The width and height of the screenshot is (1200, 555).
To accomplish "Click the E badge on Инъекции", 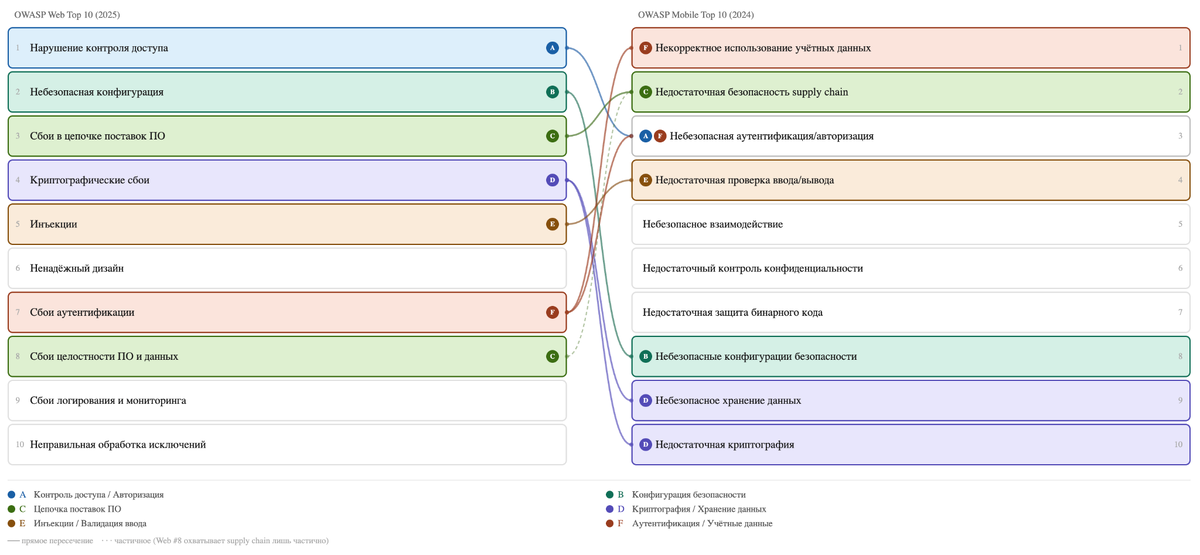I will pos(552,224).
